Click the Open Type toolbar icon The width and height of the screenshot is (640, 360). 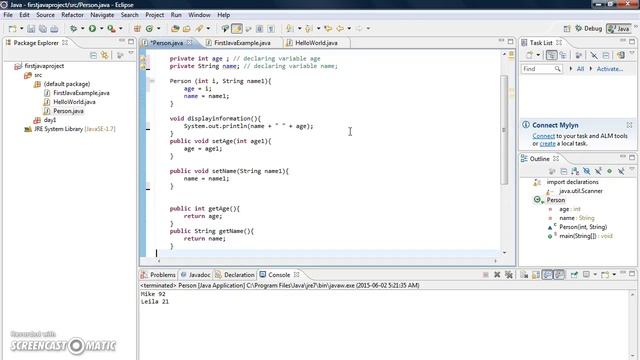[x=175, y=29]
